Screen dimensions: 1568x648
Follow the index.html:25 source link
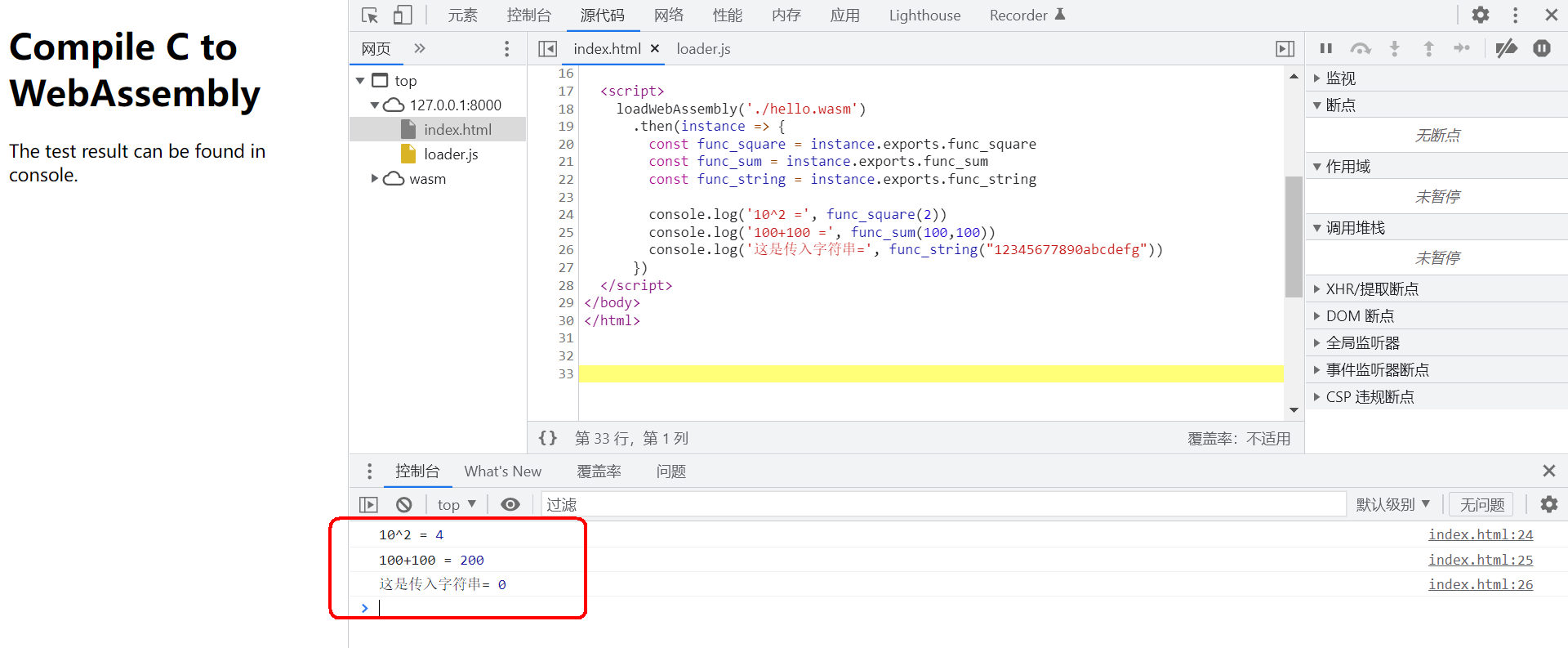point(1481,560)
